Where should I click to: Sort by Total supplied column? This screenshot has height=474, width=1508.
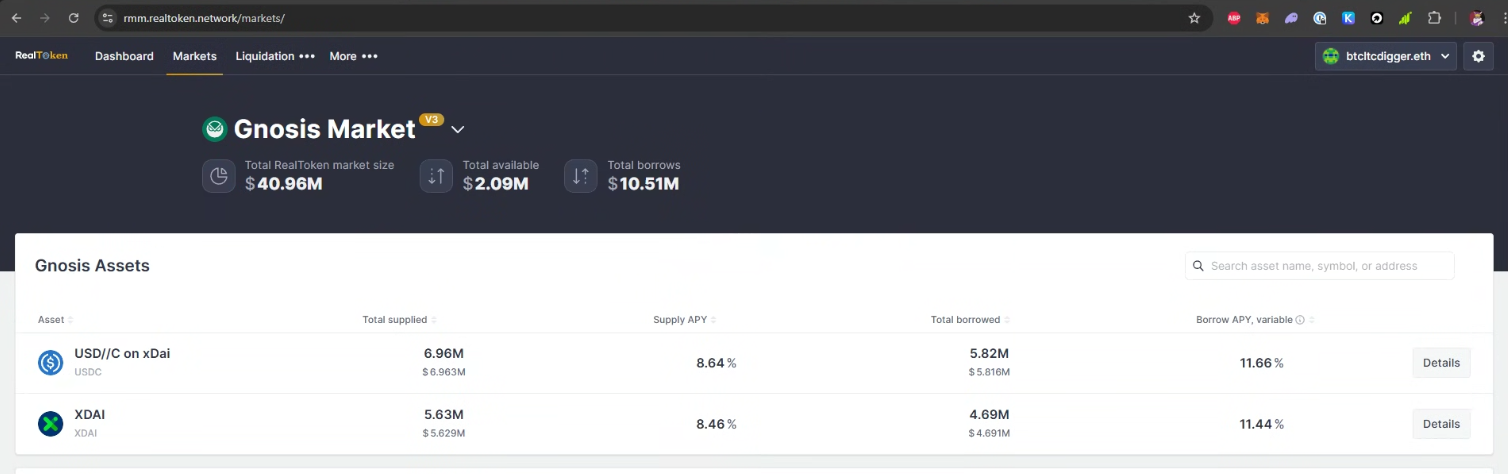399,320
